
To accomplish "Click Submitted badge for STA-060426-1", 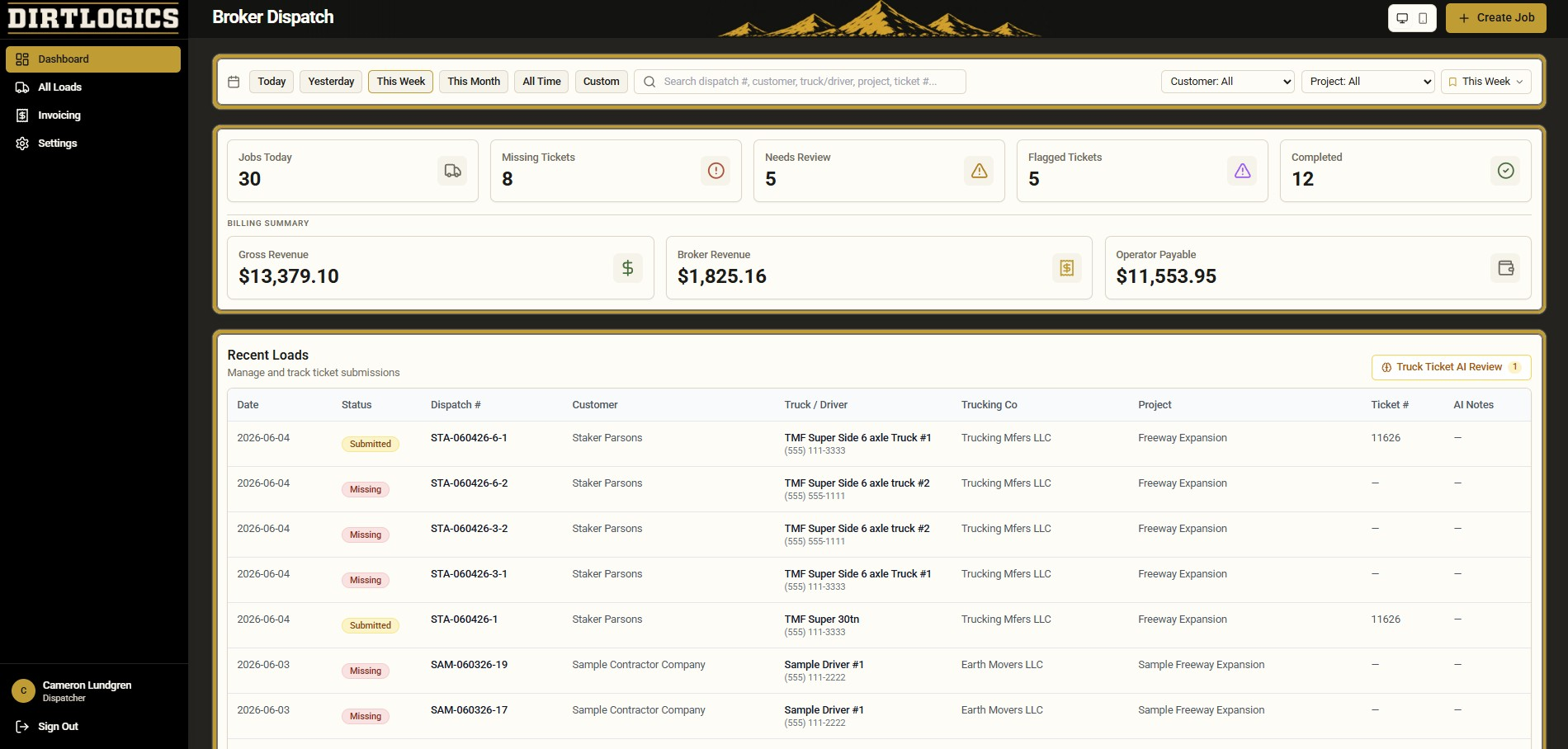I will tap(371, 625).
